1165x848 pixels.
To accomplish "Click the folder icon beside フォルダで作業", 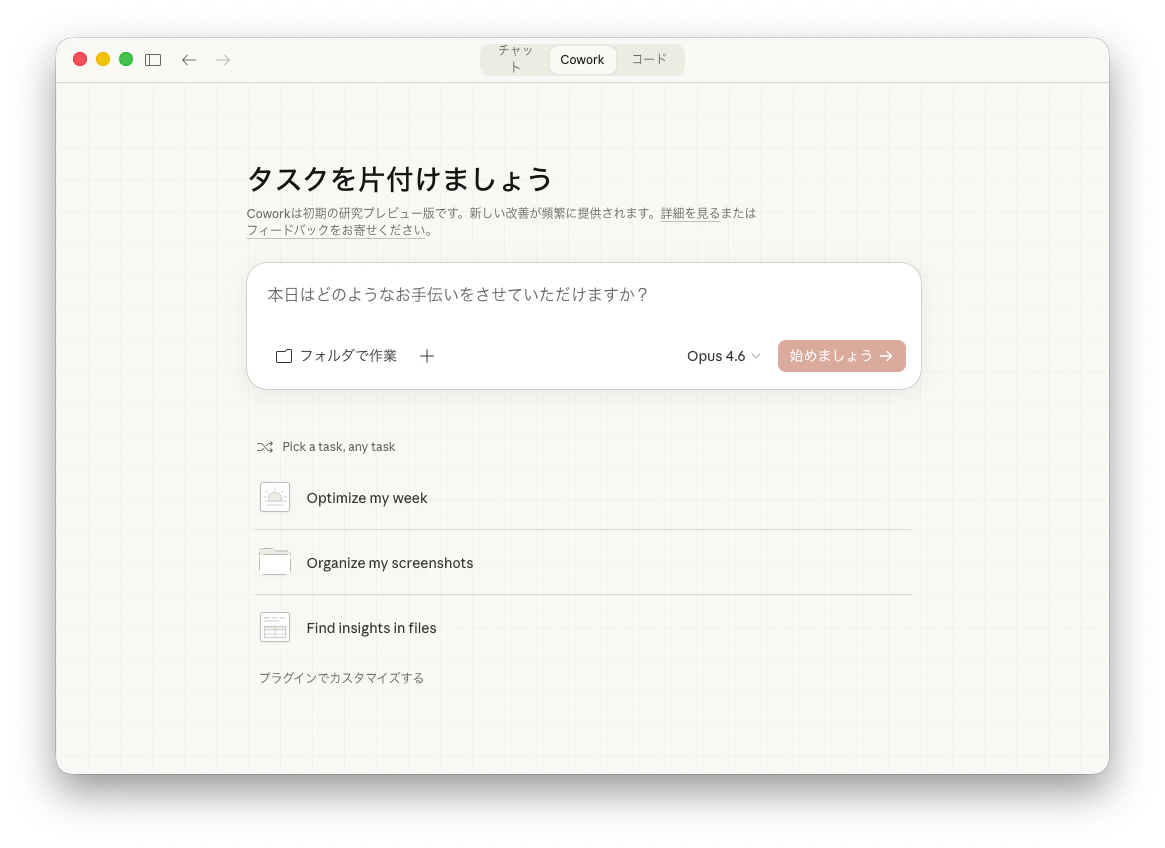I will click(284, 356).
